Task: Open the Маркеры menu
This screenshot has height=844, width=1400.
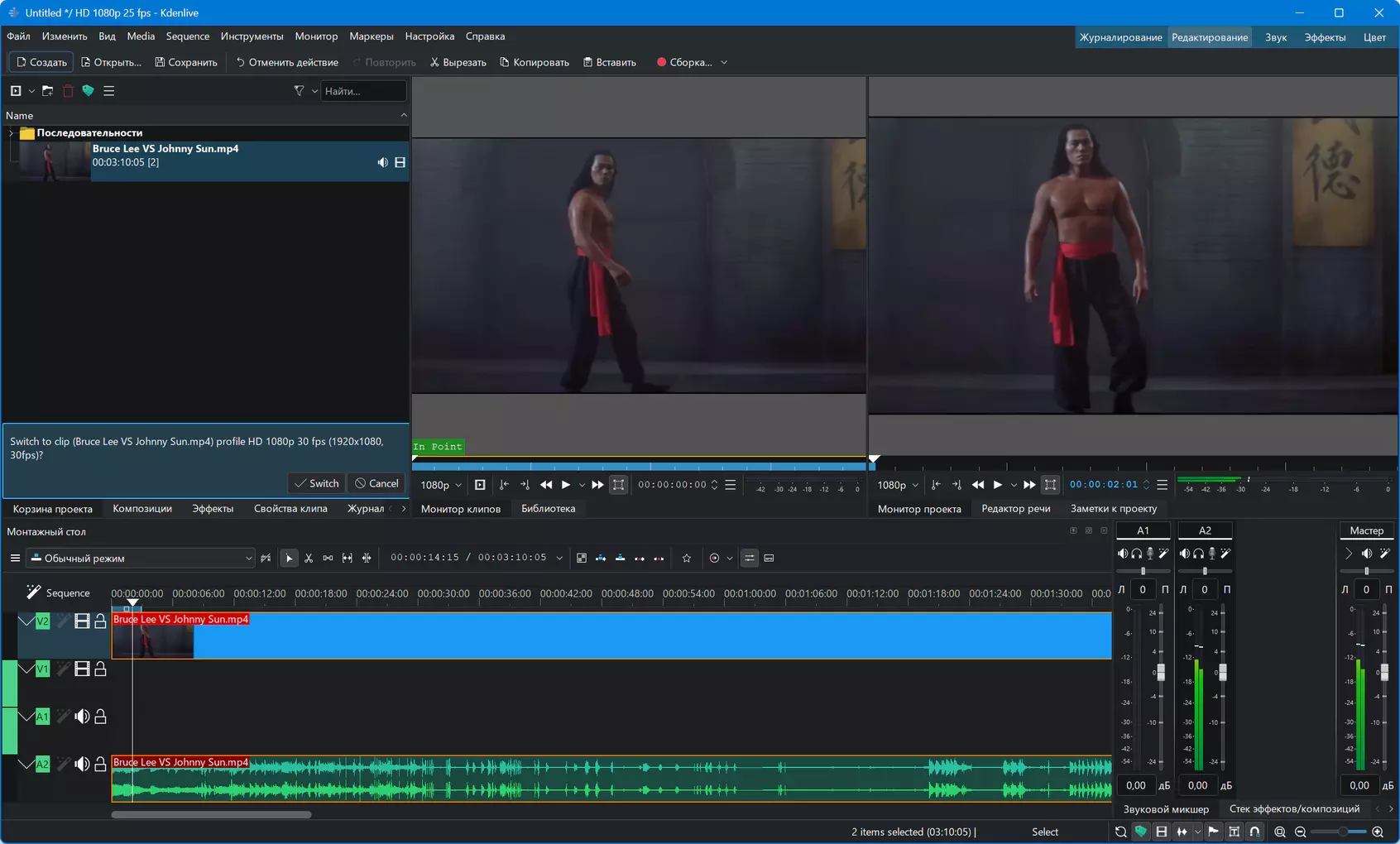Action: (372, 36)
